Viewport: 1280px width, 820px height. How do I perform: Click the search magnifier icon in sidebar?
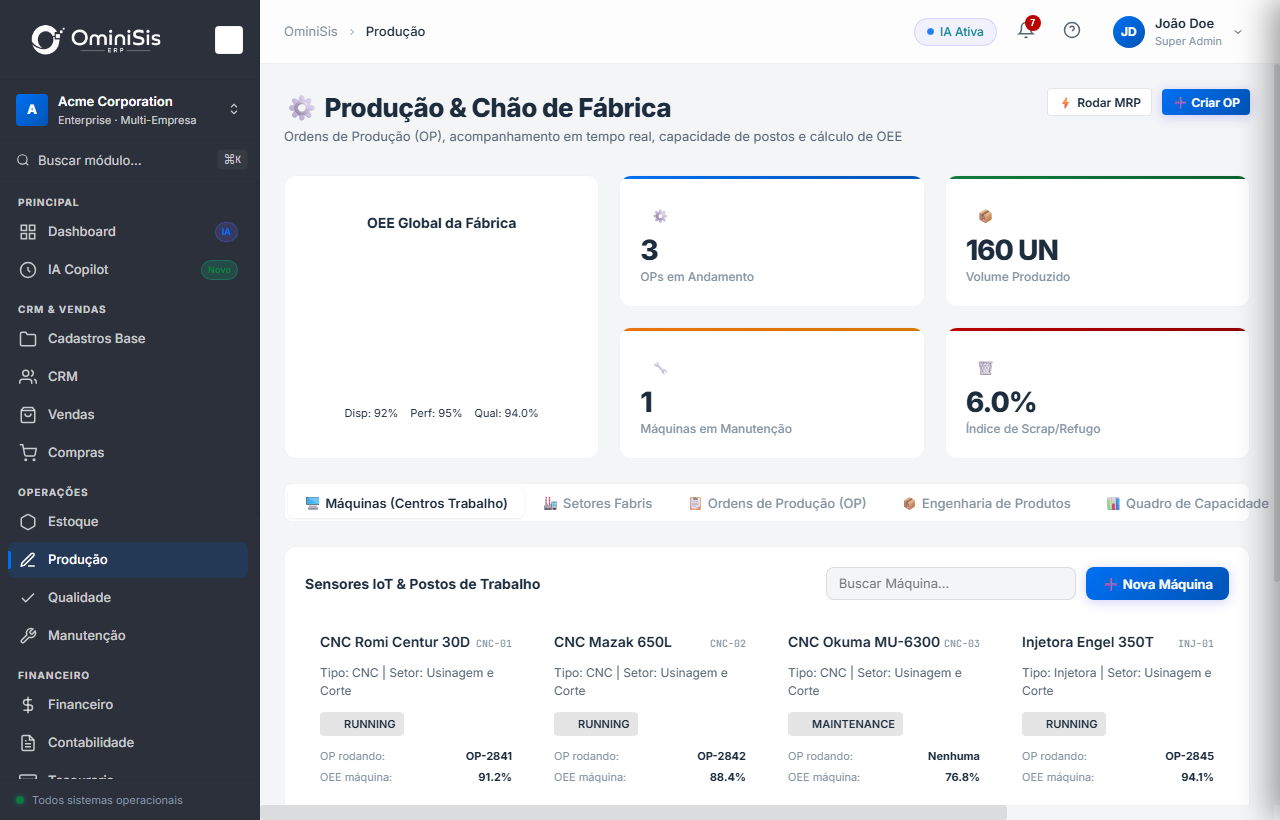coord(24,160)
